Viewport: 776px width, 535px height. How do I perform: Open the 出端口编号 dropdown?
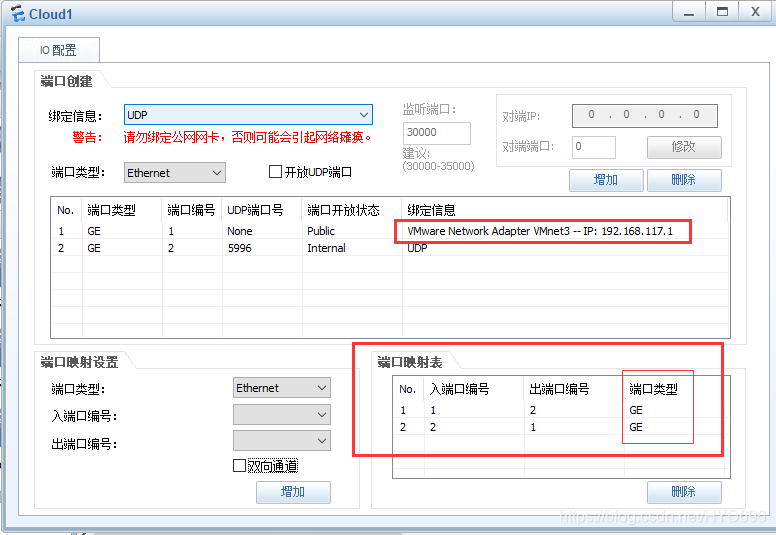click(282, 441)
